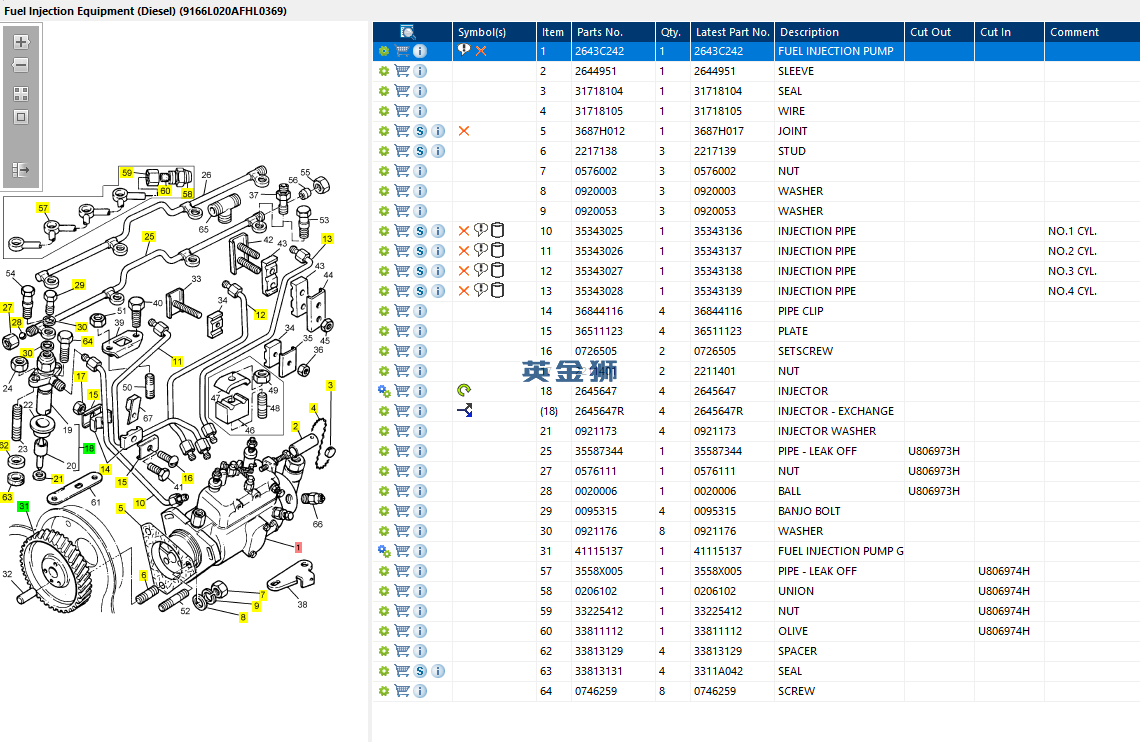Image resolution: width=1140 pixels, height=742 pixels.
Task: Select callout 59 yellow label in the diagram
Action: point(127,173)
